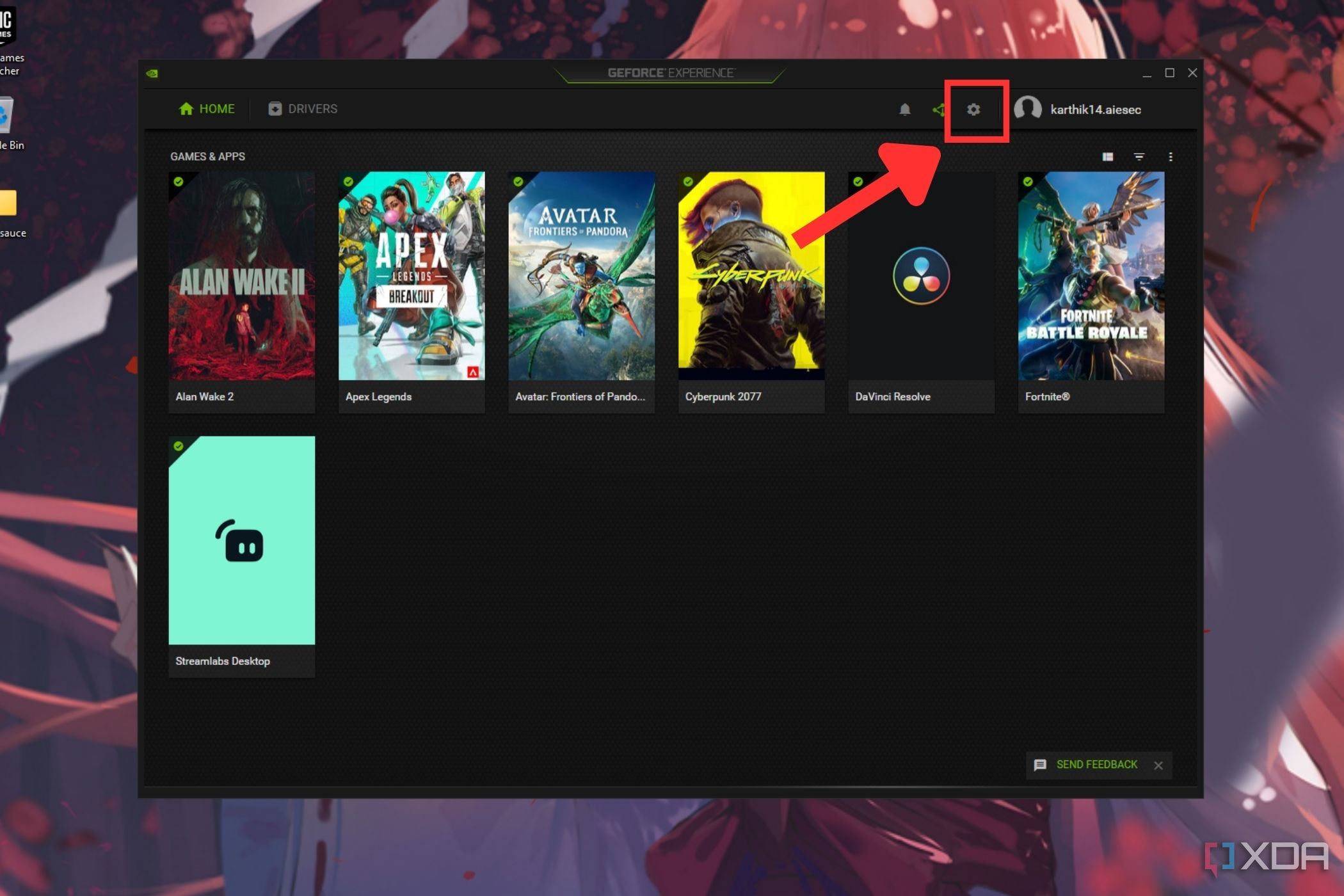Close the GeForce Experience window
This screenshot has width=1344, height=896.
point(1192,73)
